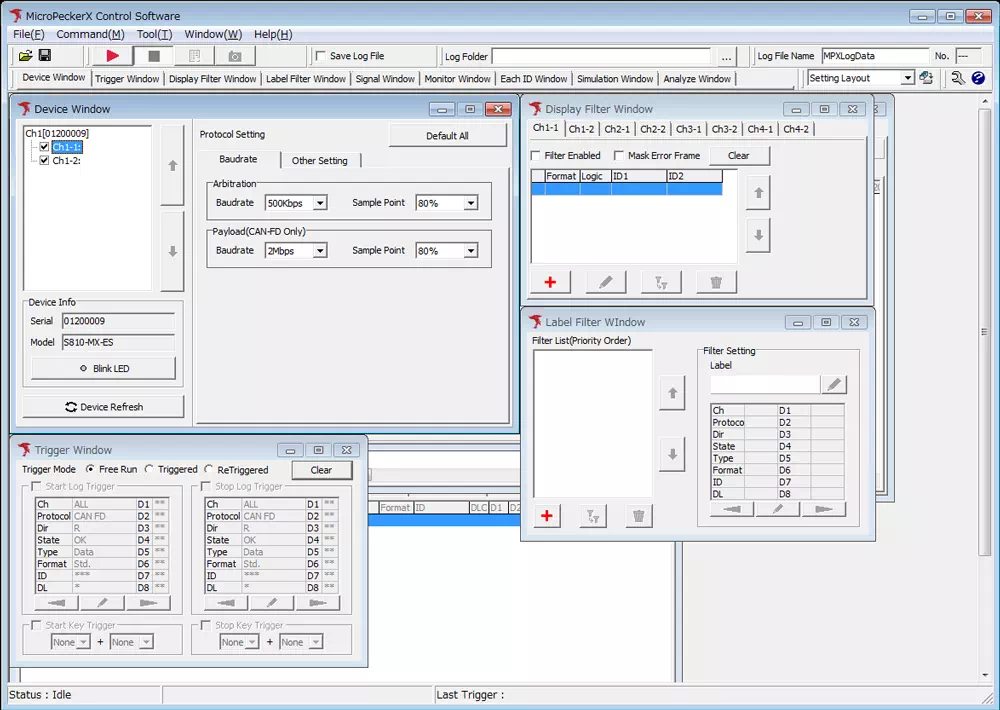This screenshot has height=710, width=1000.
Task: Click the blue help question mark icon
Action: point(978,78)
